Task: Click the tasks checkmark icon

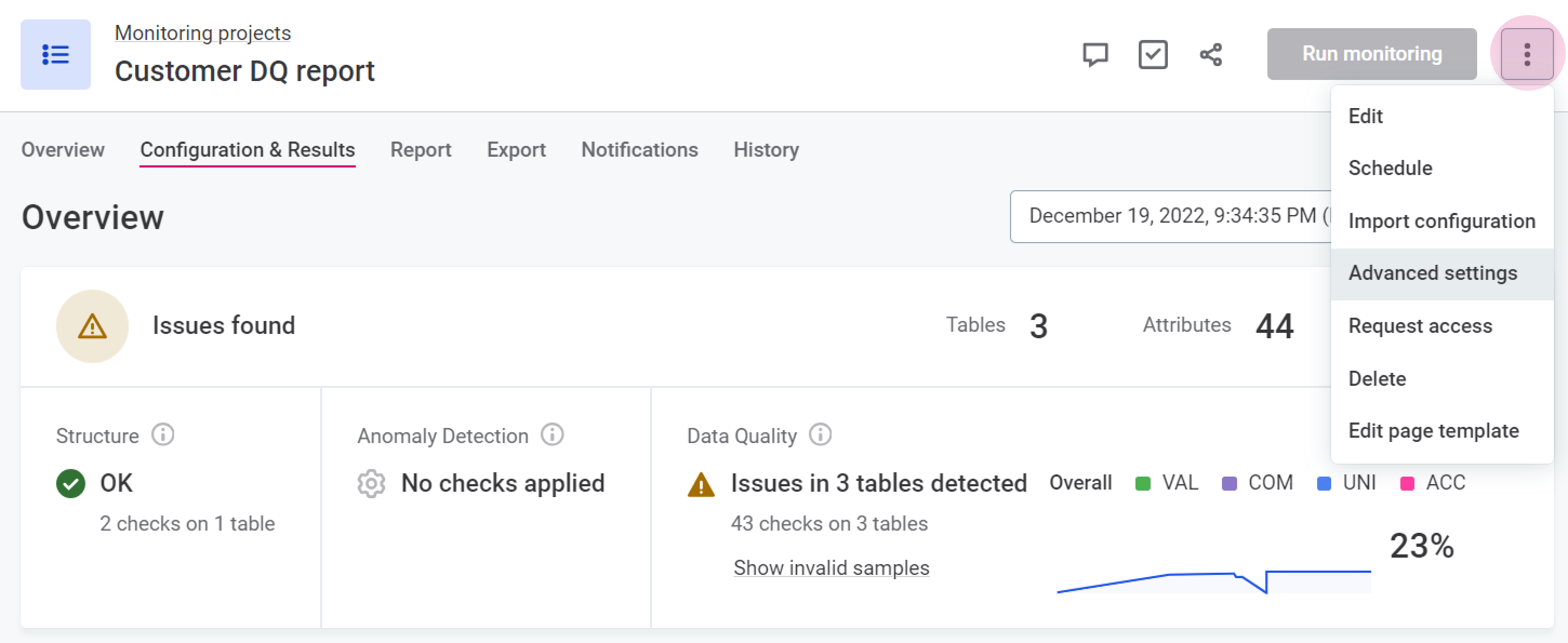Action: [x=1152, y=55]
